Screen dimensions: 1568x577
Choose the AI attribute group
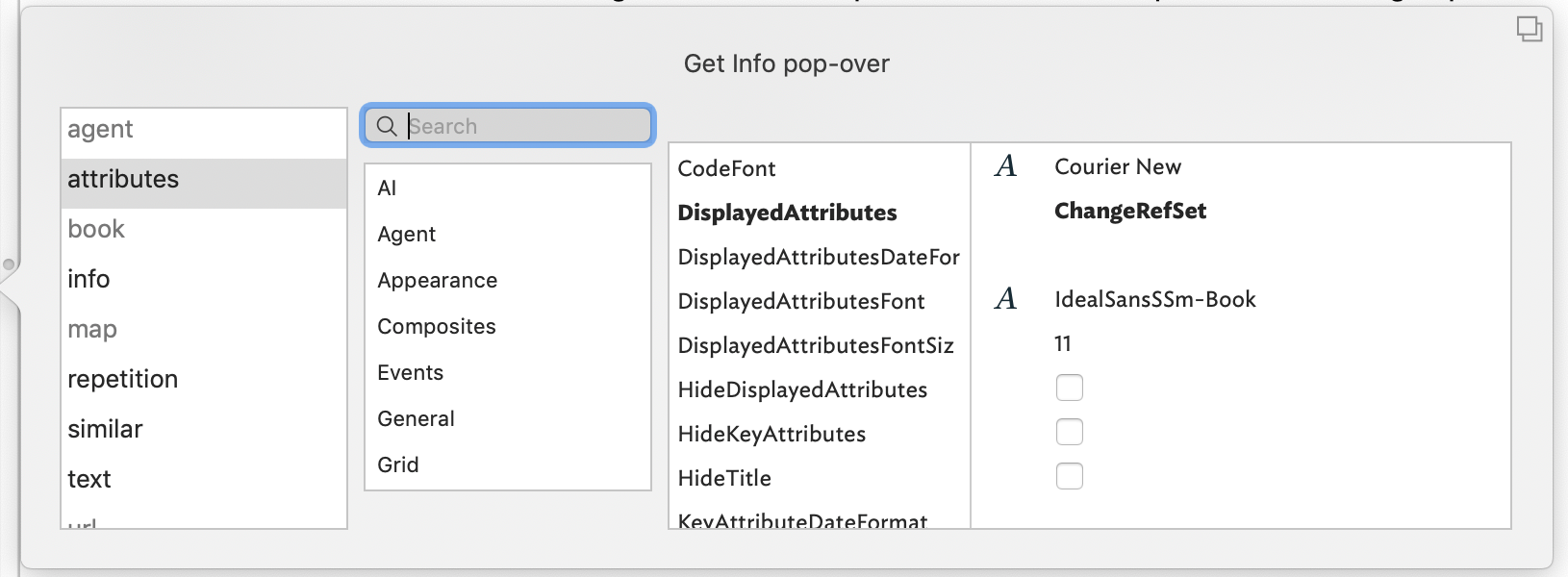click(508, 188)
